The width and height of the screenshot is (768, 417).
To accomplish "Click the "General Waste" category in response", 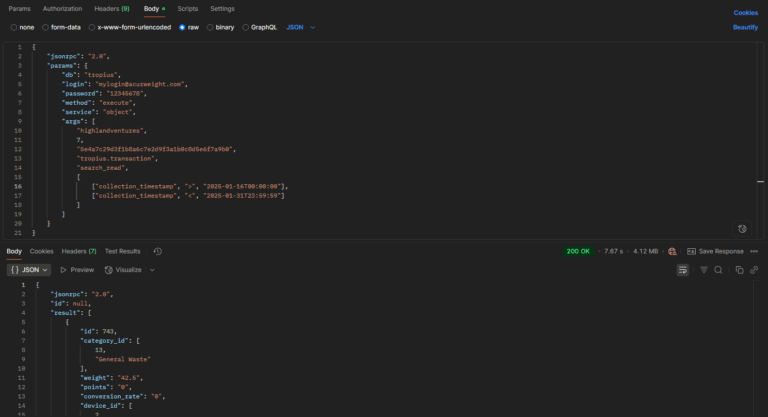I will point(123,360).
